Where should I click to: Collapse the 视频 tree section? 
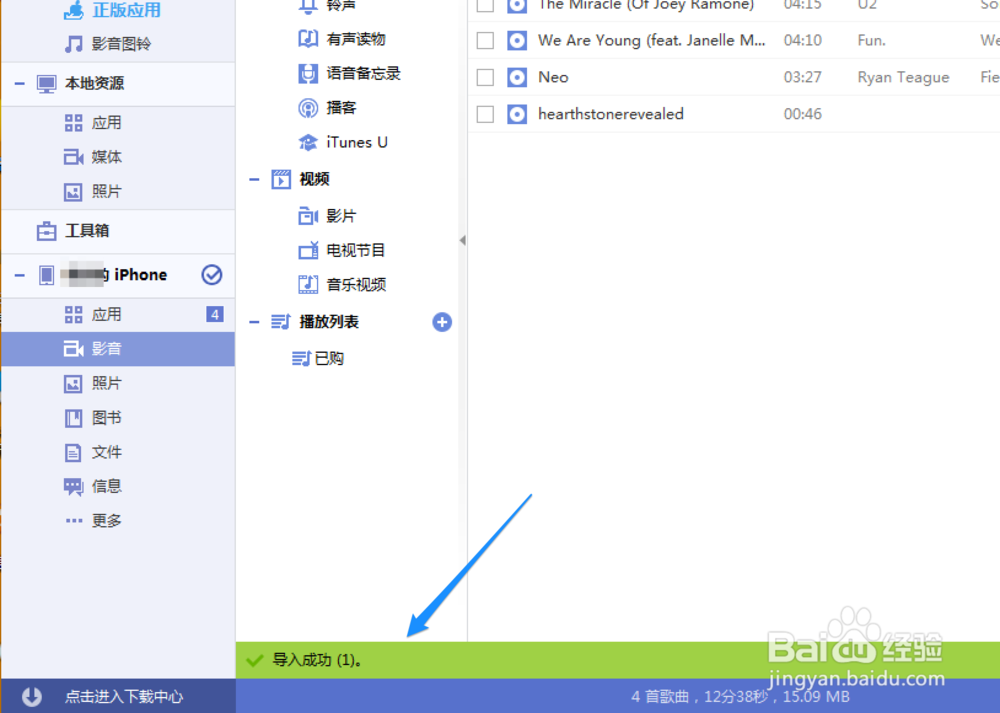pos(253,179)
